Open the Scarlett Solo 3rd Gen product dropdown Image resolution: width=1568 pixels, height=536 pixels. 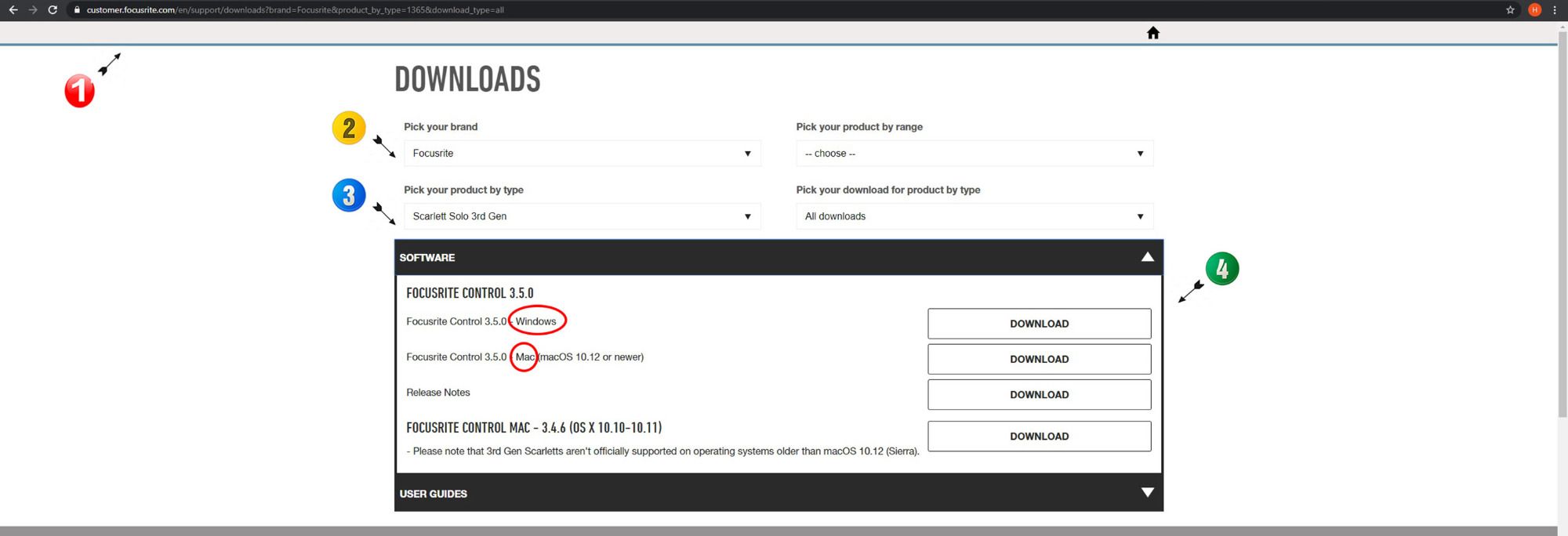tap(582, 216)
